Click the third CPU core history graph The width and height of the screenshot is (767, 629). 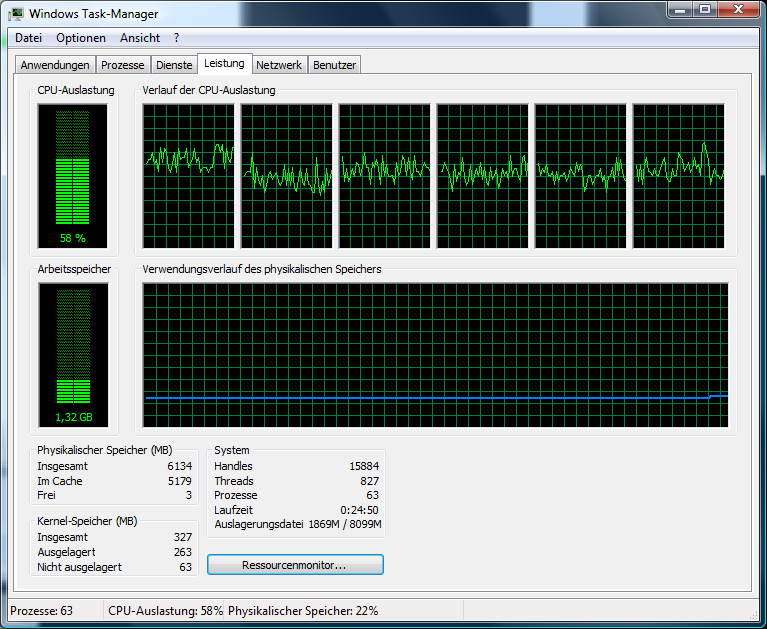click(x=384, y=176)
